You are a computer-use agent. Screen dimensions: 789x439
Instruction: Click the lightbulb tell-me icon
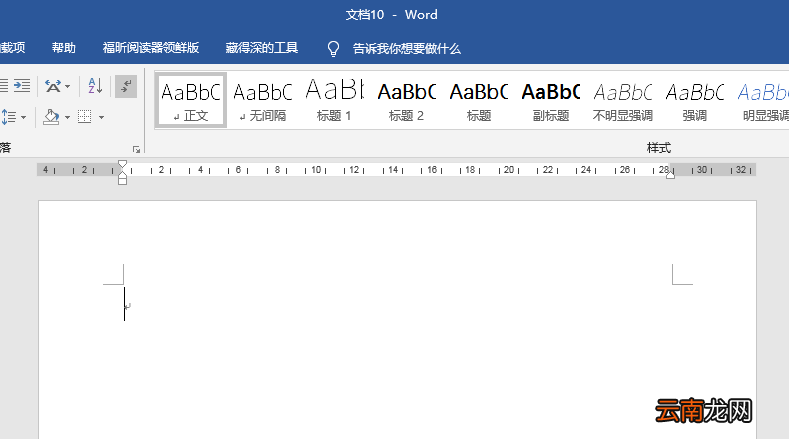(x=333, y=49)
